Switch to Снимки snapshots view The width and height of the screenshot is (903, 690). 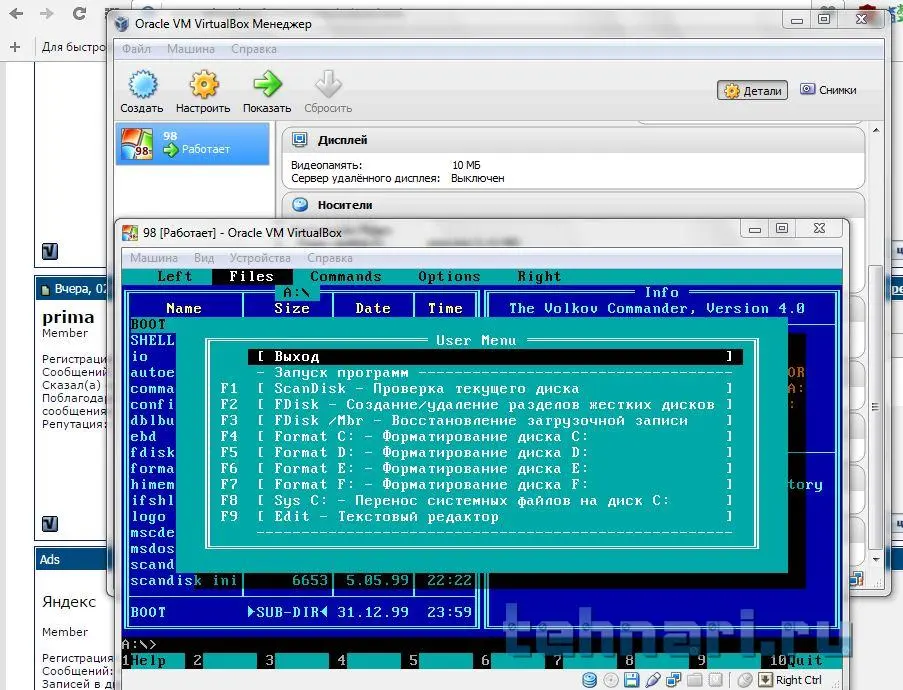coord(828,90)
